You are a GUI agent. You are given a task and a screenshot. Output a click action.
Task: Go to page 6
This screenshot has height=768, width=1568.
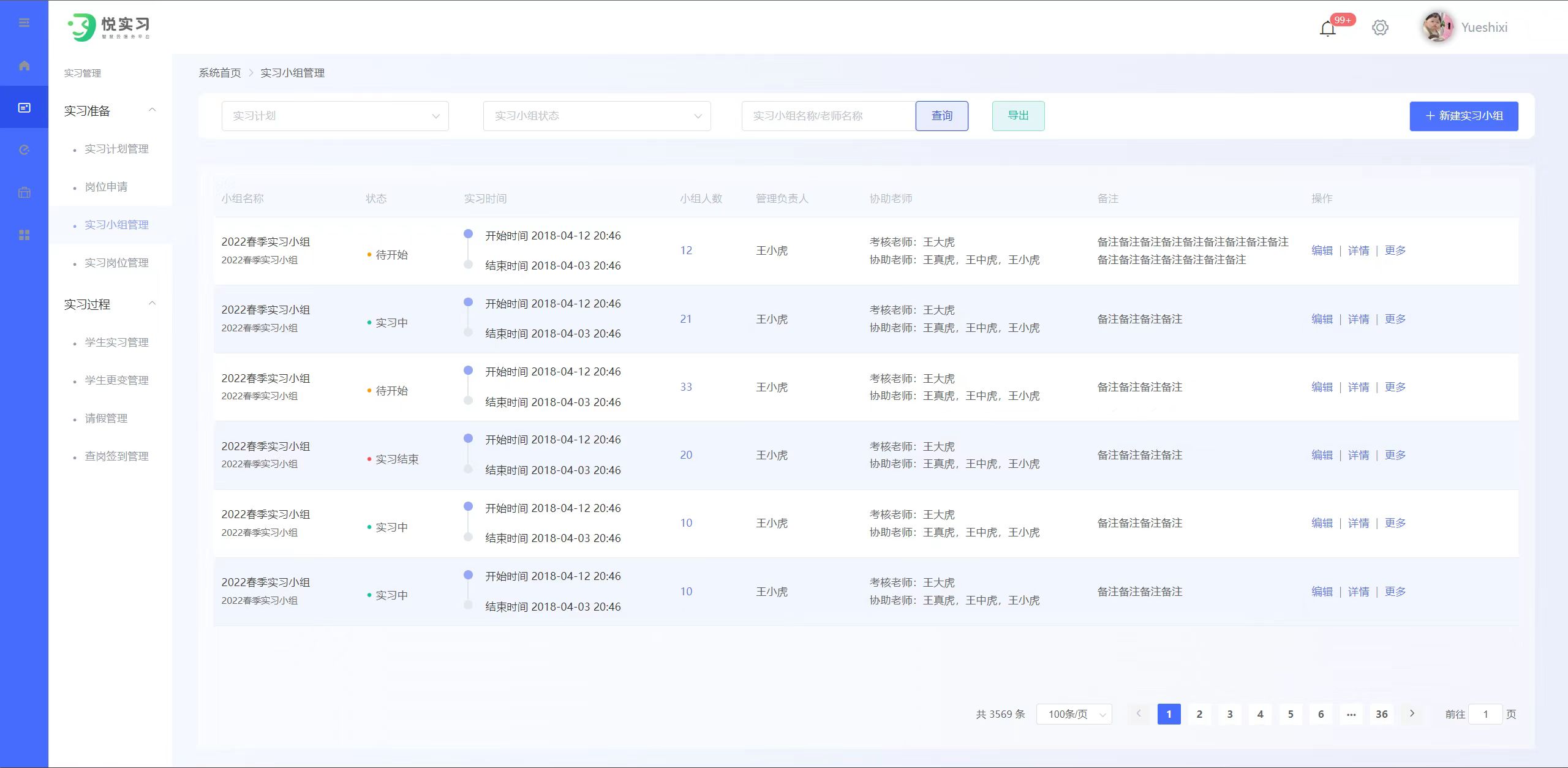click(1321, 714)
